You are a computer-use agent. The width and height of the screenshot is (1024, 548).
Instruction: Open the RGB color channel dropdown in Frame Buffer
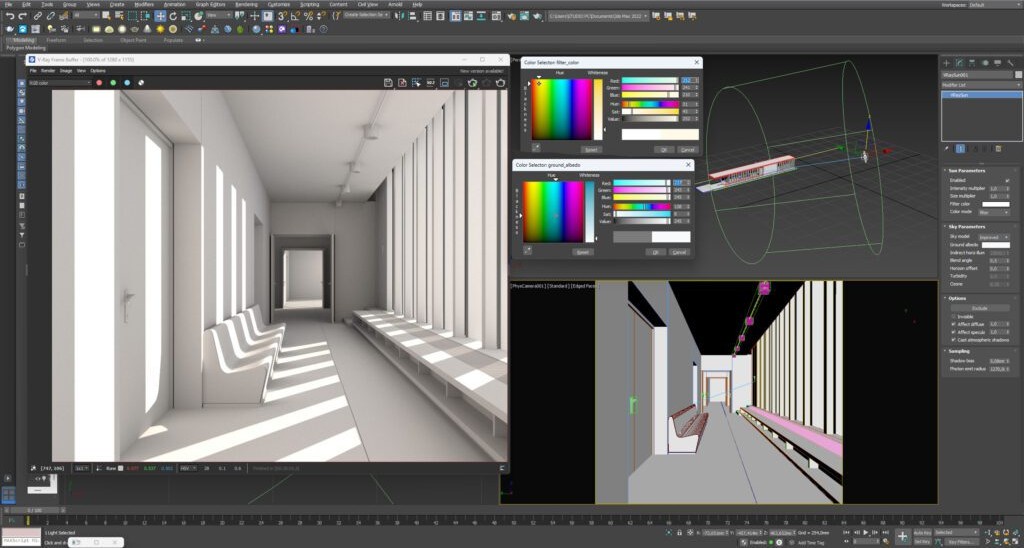pyautogui.click(x=59, y=83)
